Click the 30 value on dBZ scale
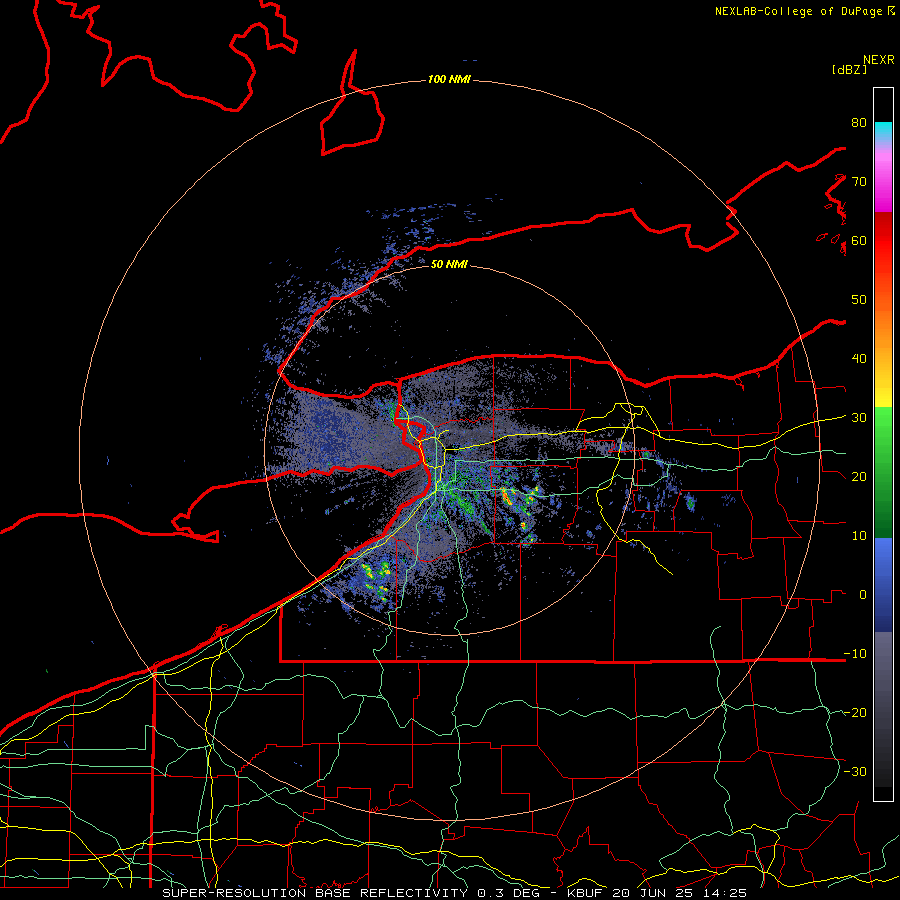The height and width of the screenshot is (900, 900). coord(859,418)
